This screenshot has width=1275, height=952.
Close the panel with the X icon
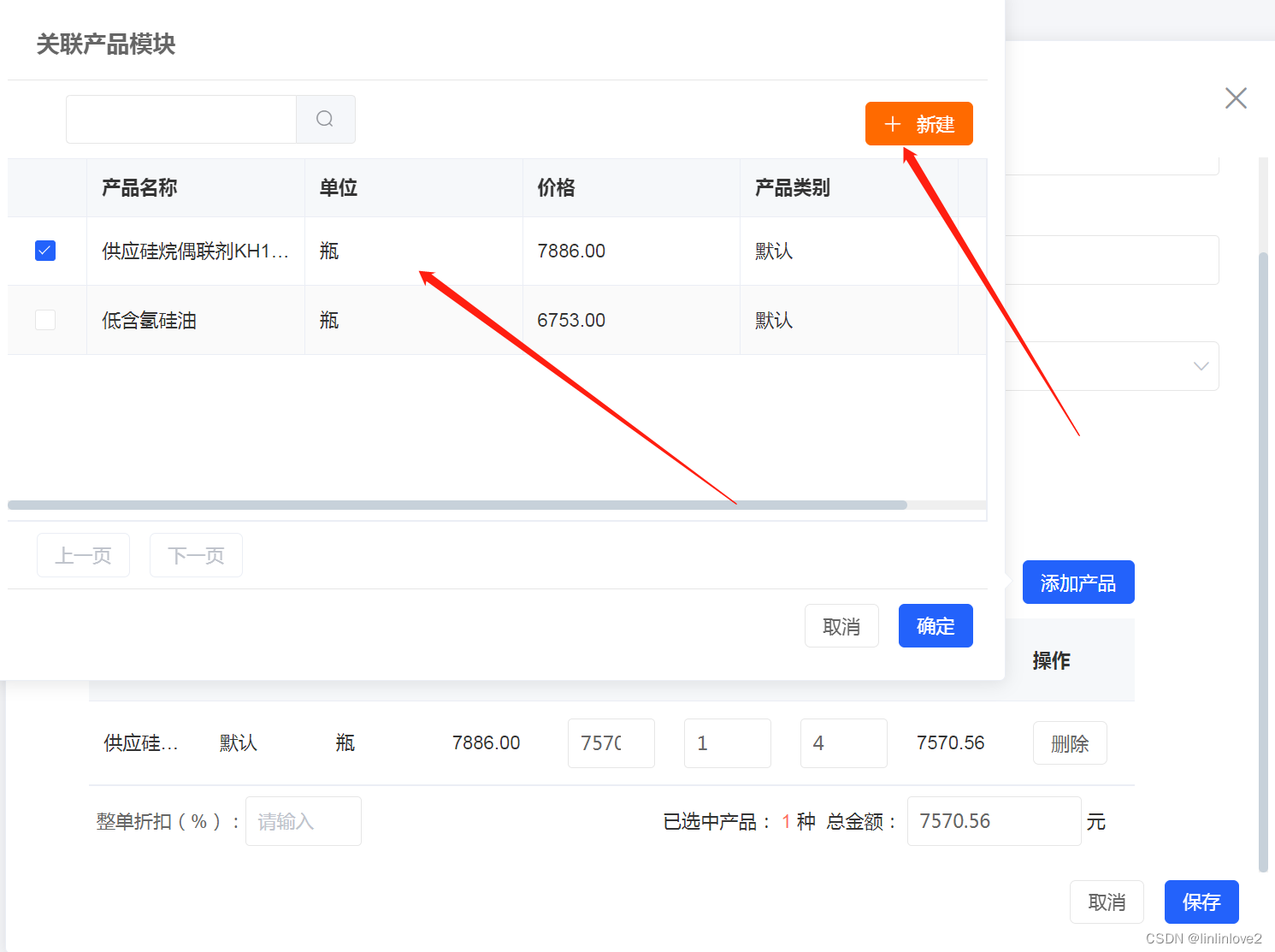pyautogui.click(x=1236, y=98)
